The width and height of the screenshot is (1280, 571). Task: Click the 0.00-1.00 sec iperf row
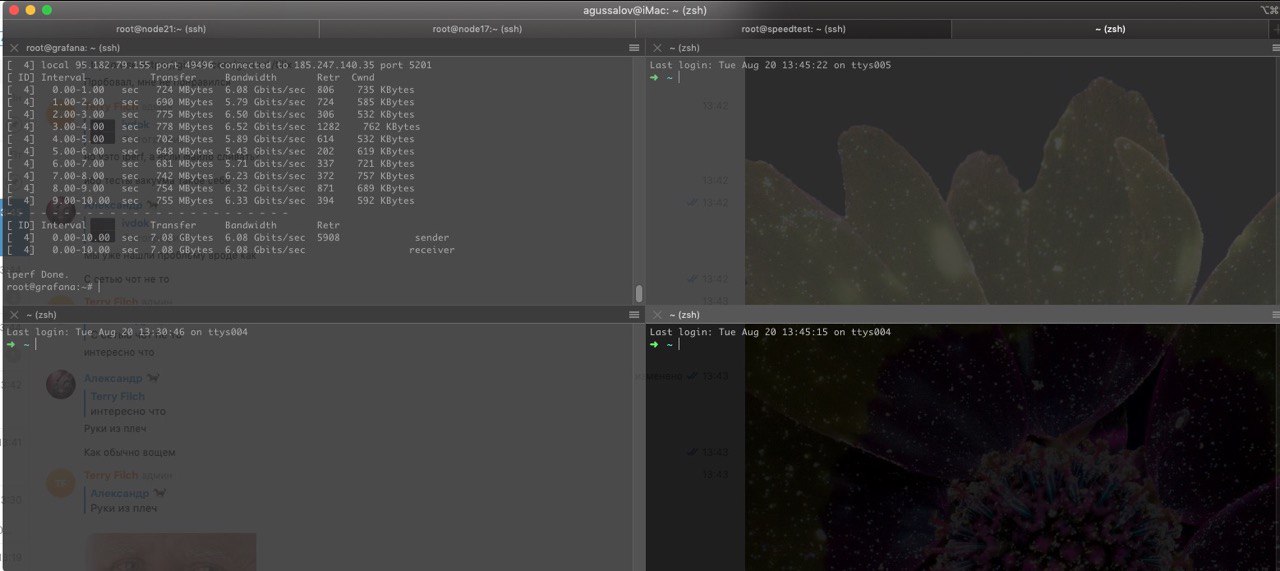210,90
